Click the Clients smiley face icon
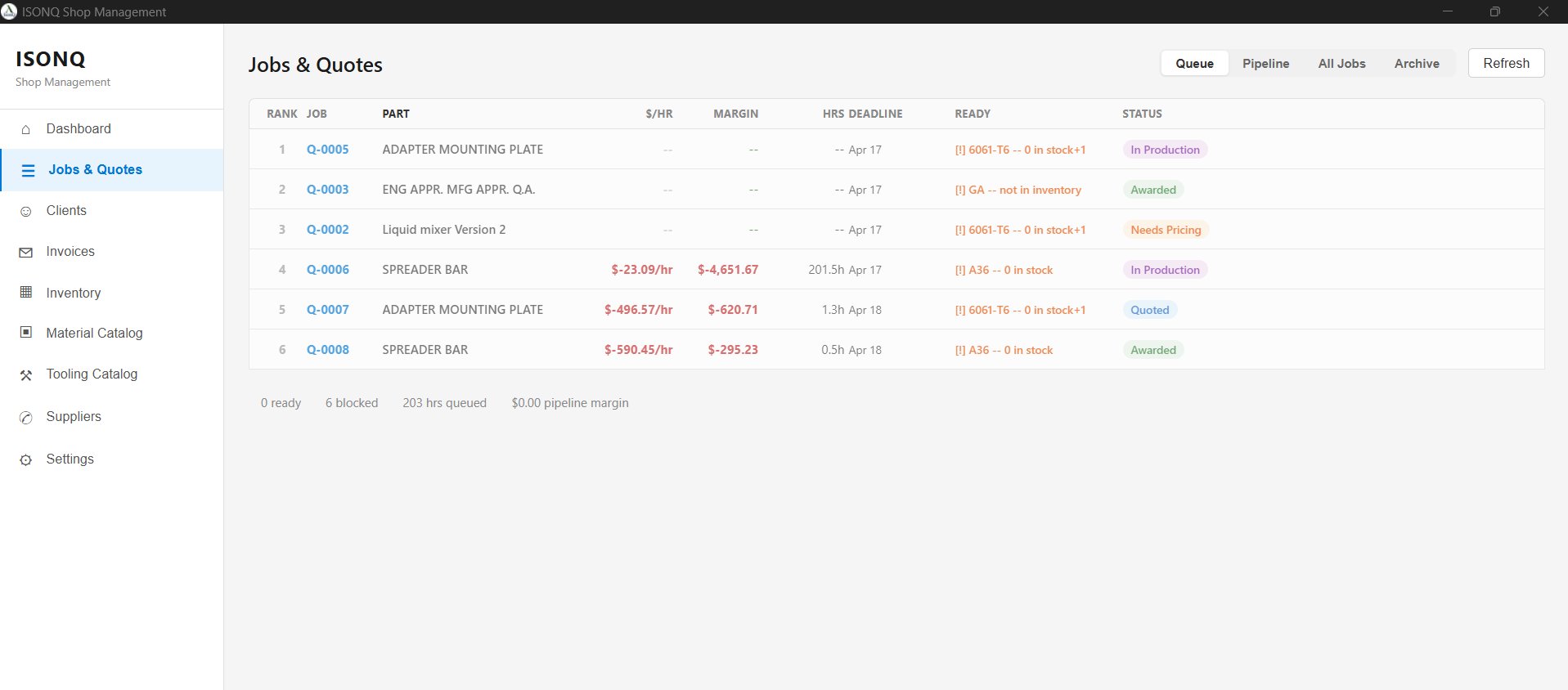 (26, 211)
